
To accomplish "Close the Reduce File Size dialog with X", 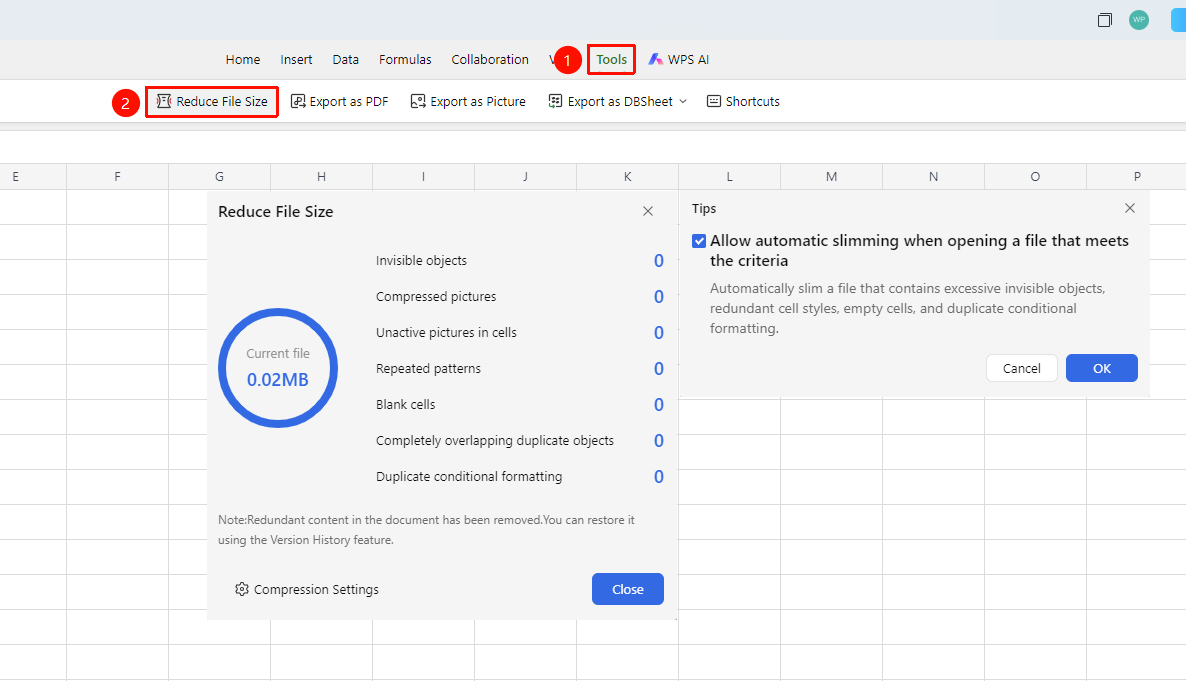I will [647, 211].
